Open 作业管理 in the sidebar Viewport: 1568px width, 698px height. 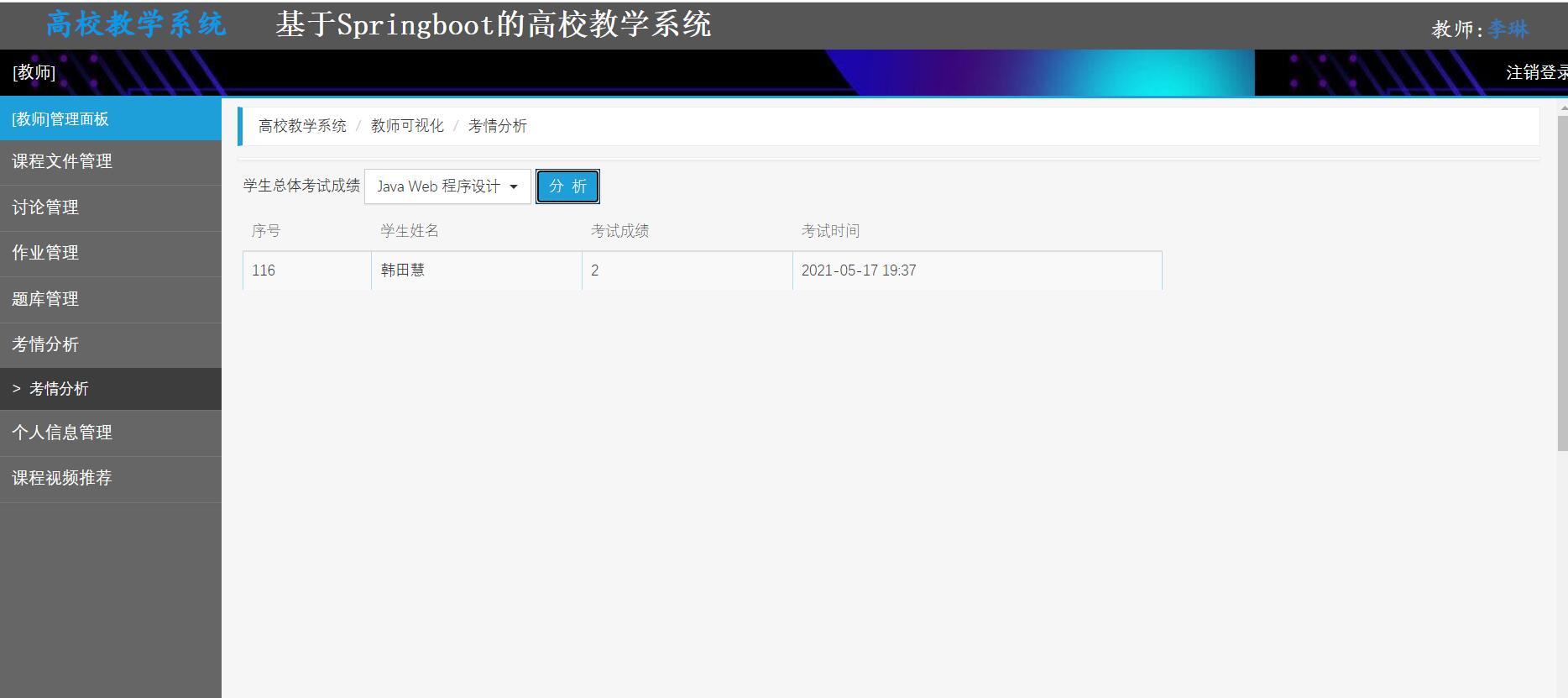click(x=111, y=253)
